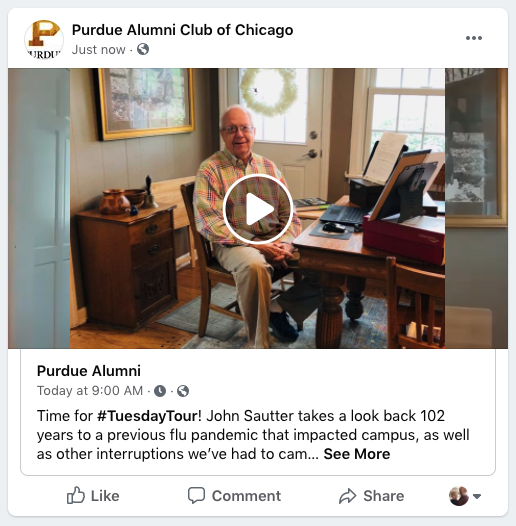Click the clock icon after 9:00 AM
This screenshot has width=516, height=526.
click(x=160, y=391)
